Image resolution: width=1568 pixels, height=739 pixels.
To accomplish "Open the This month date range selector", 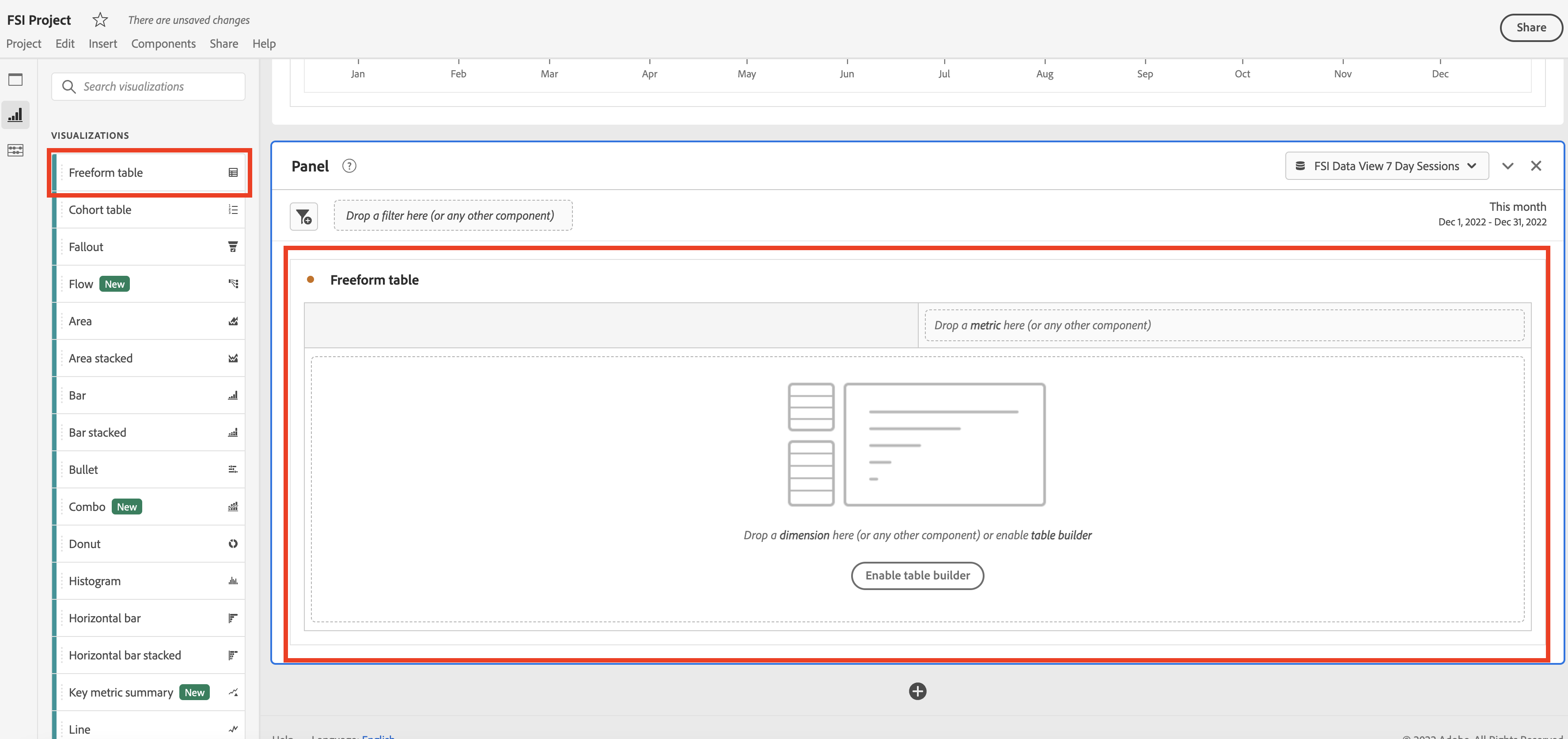I will tap(1492, 214).
